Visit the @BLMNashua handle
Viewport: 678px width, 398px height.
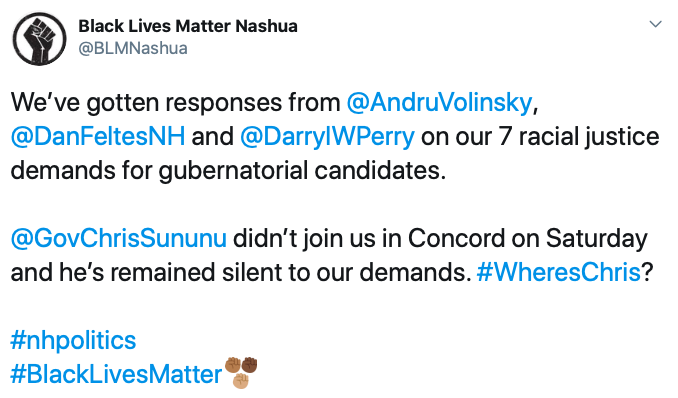[x=133, y=48]
